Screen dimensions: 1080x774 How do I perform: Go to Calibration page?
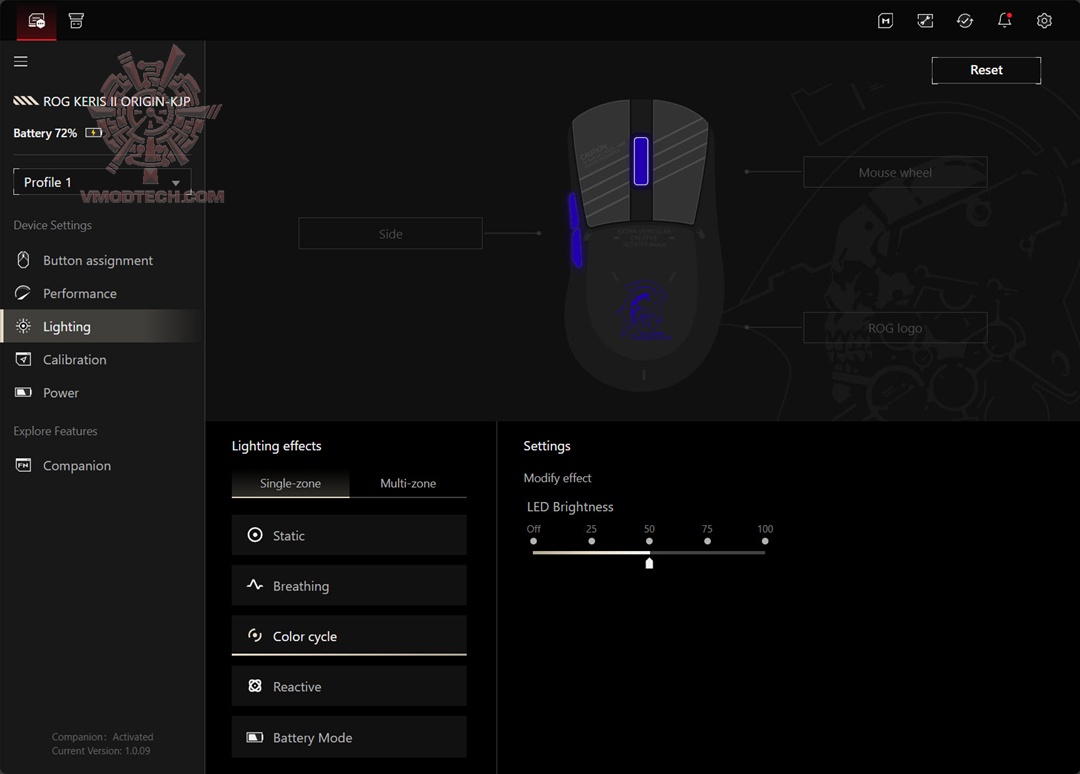(74, 359)
